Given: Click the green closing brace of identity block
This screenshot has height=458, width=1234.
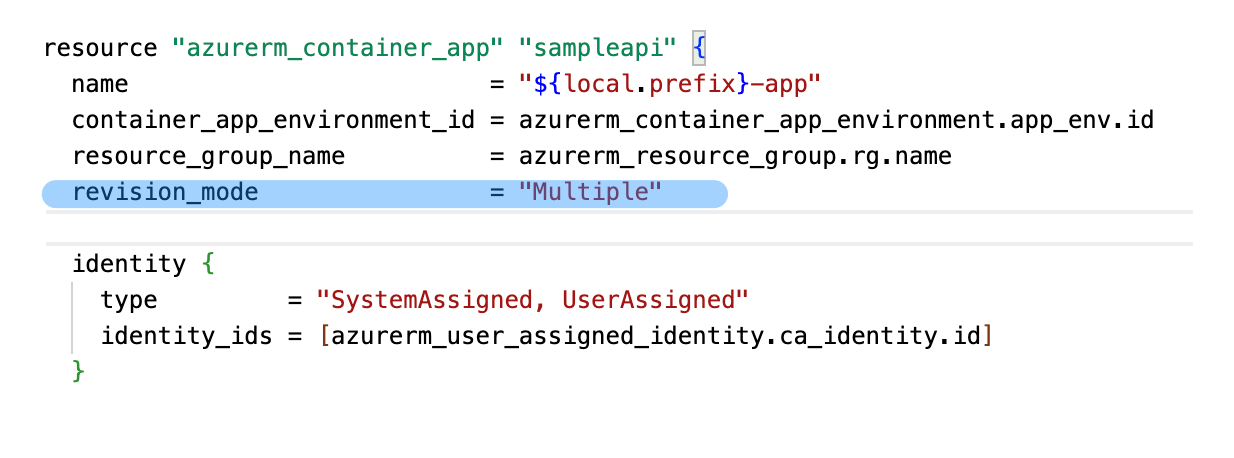Looking at the screenshot, I should 79,372.
